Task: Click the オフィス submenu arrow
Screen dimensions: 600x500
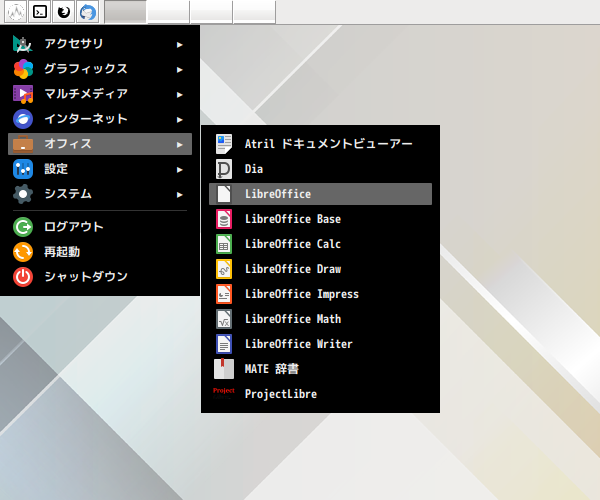Action: pyautogui.click(x=179, y=145)
